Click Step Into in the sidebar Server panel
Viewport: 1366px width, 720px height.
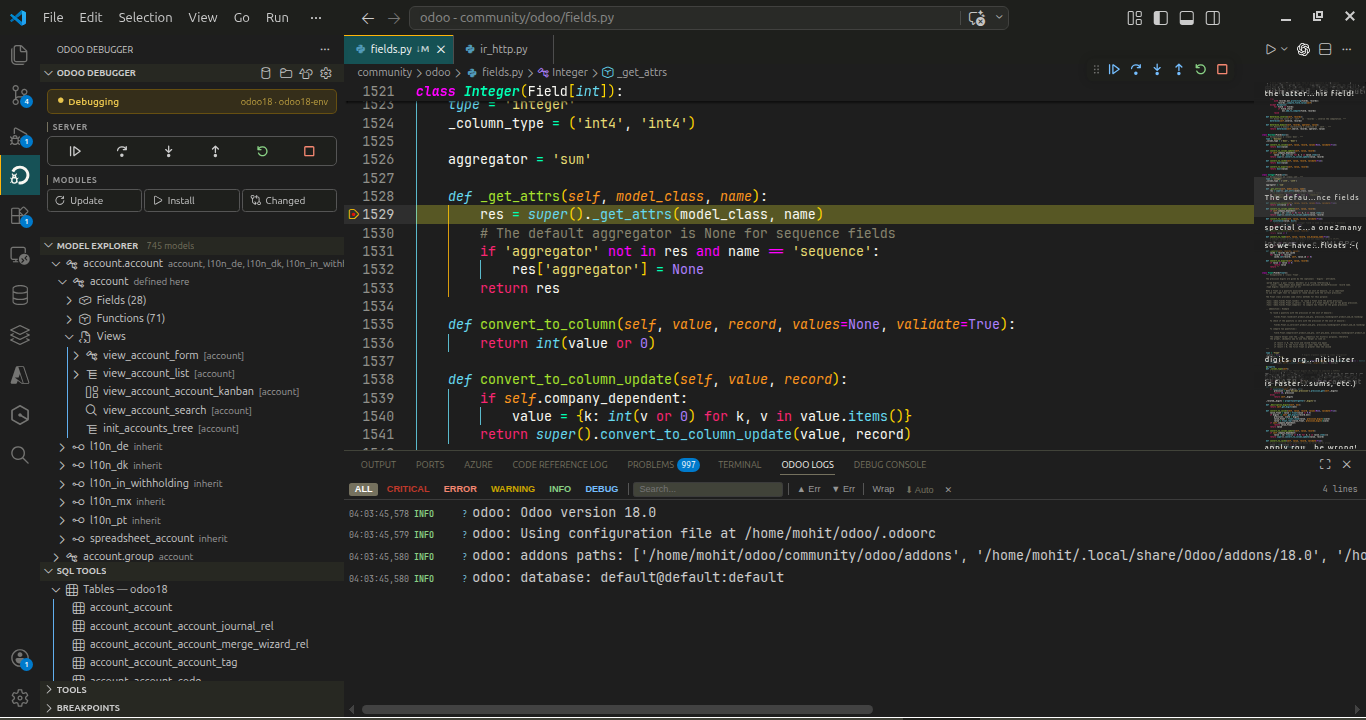pos(168,151)
